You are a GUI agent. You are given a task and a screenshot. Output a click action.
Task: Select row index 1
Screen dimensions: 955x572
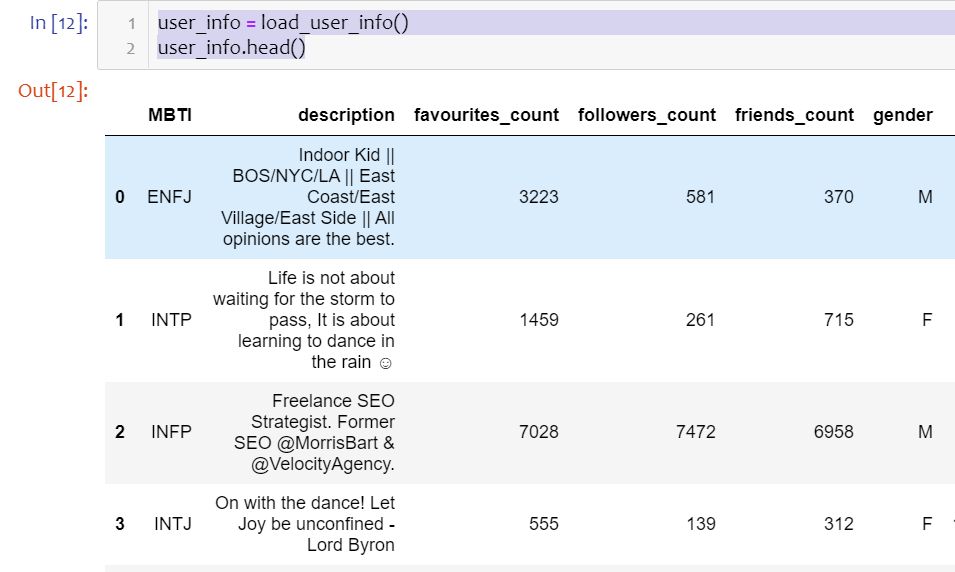click(x=120, y=320)
